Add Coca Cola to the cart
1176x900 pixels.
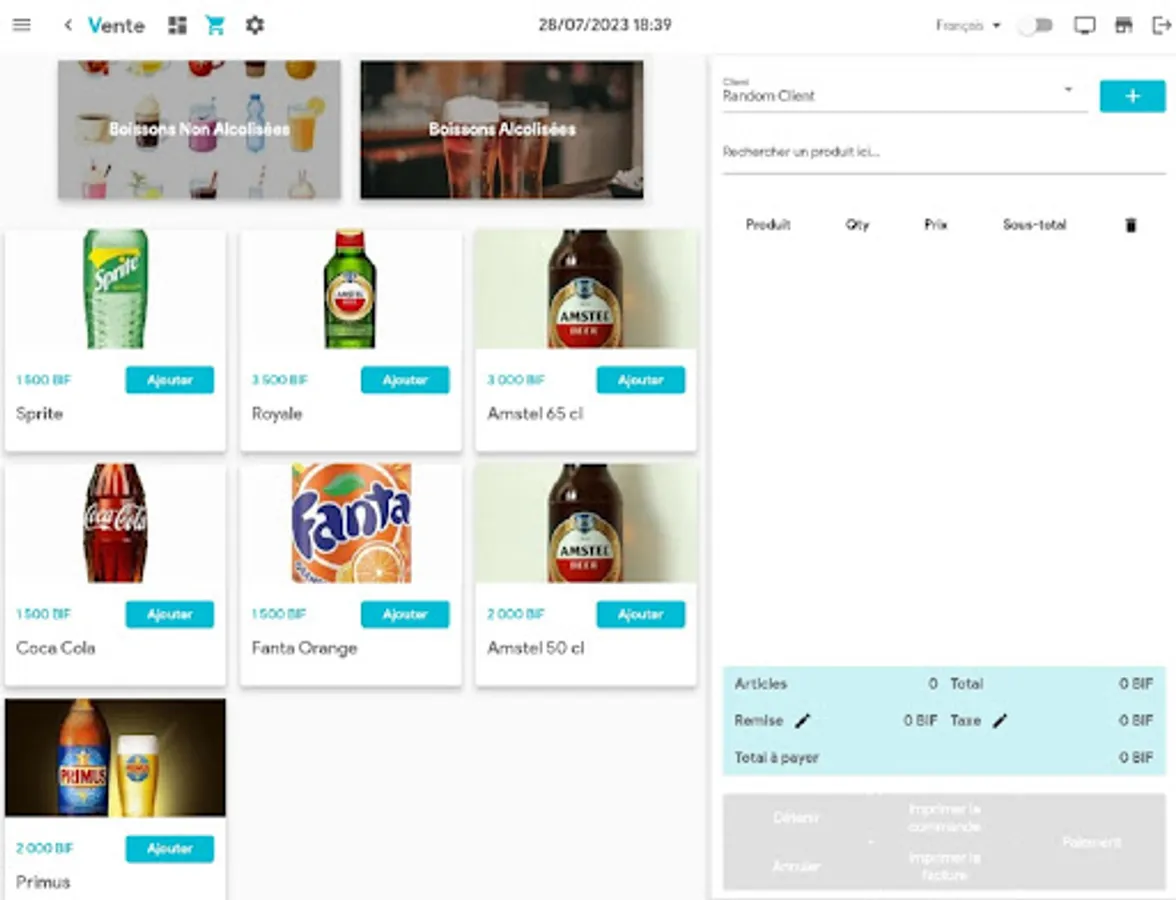pos(170,614)
